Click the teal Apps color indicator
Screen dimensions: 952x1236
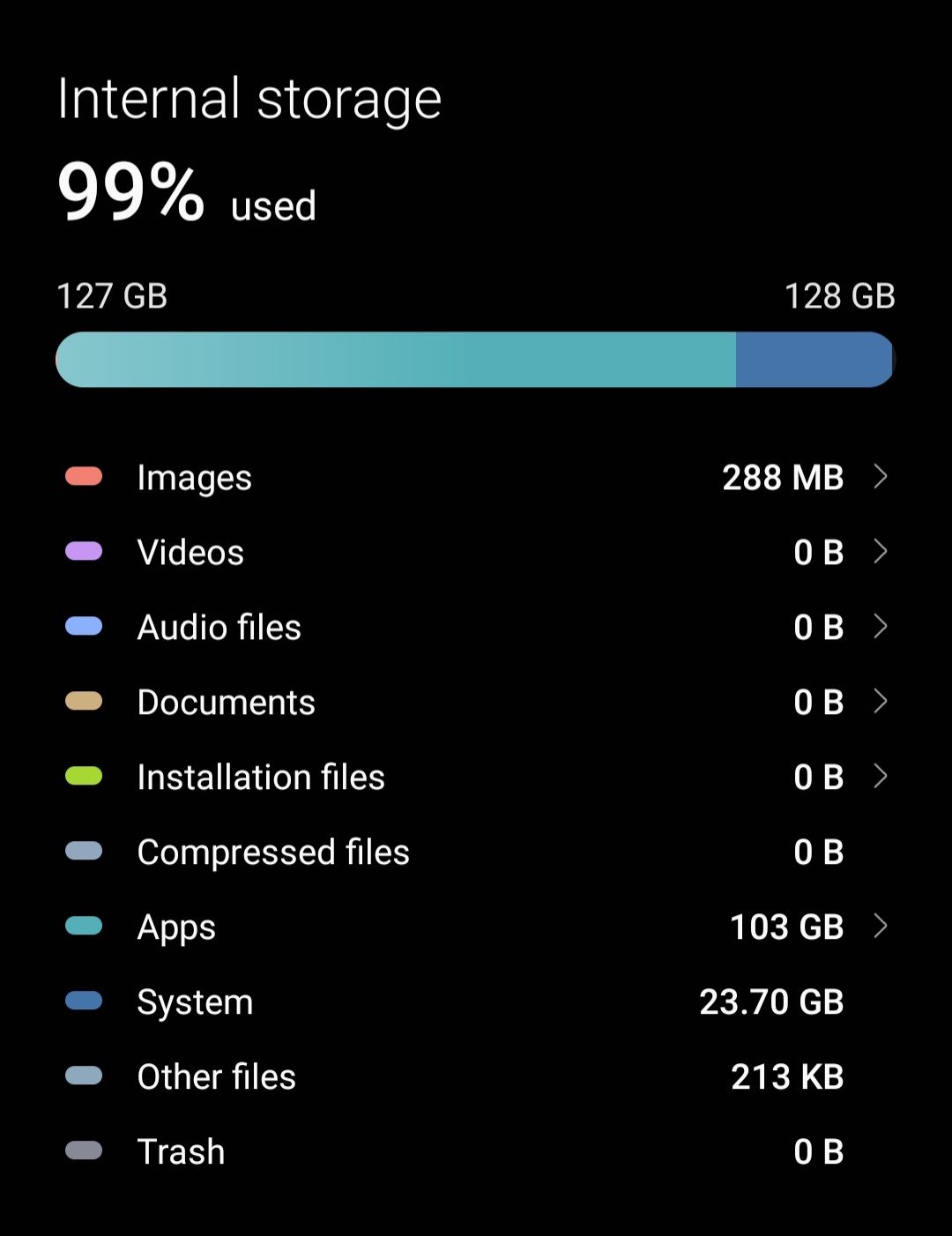tap(84, 927)
